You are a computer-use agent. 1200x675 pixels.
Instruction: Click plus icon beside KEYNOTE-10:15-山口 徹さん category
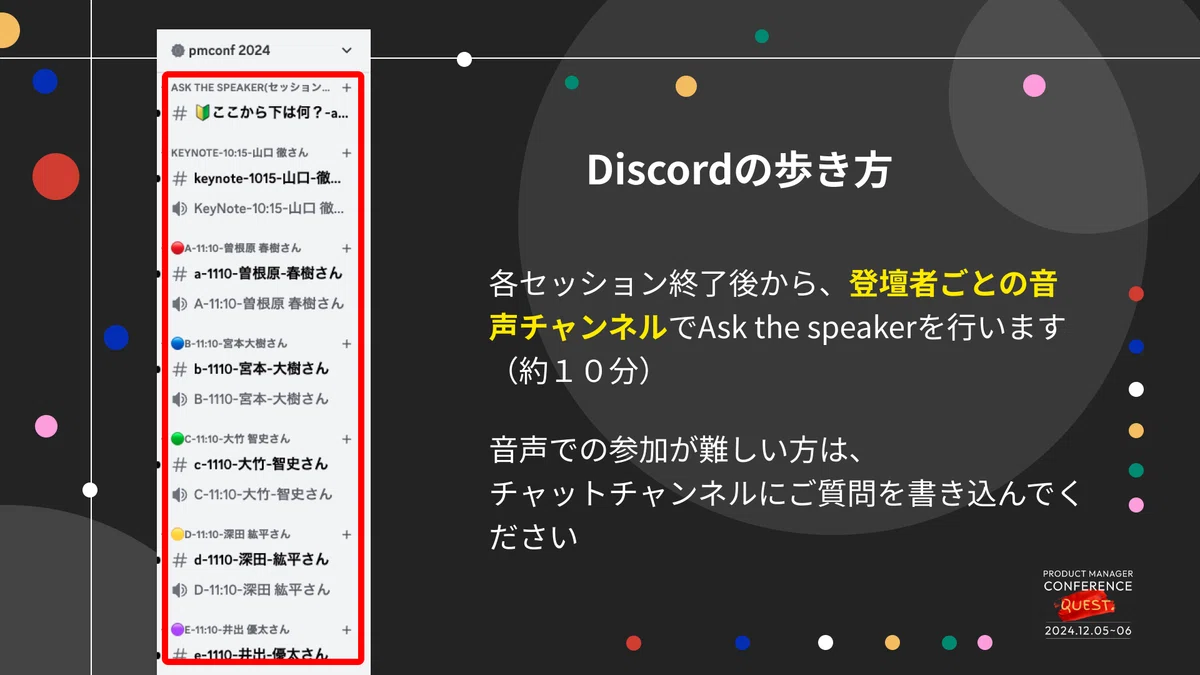346,153
